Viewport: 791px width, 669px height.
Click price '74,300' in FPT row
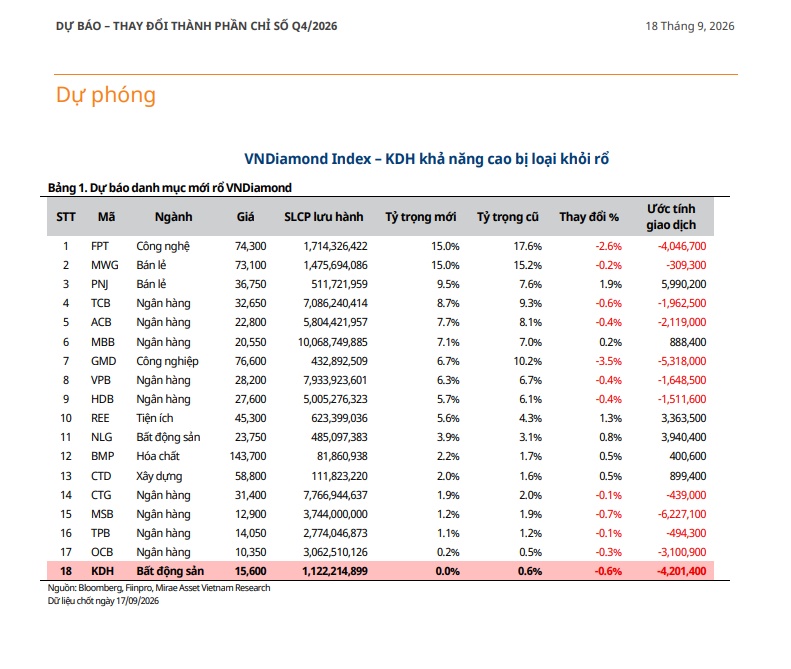point(251,246)
